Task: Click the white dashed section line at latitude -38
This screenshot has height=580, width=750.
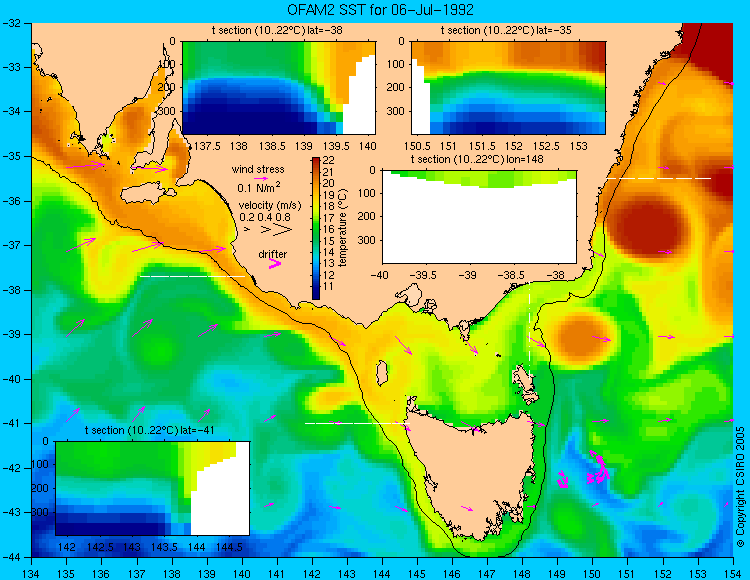Action: [x=192, y=276]
